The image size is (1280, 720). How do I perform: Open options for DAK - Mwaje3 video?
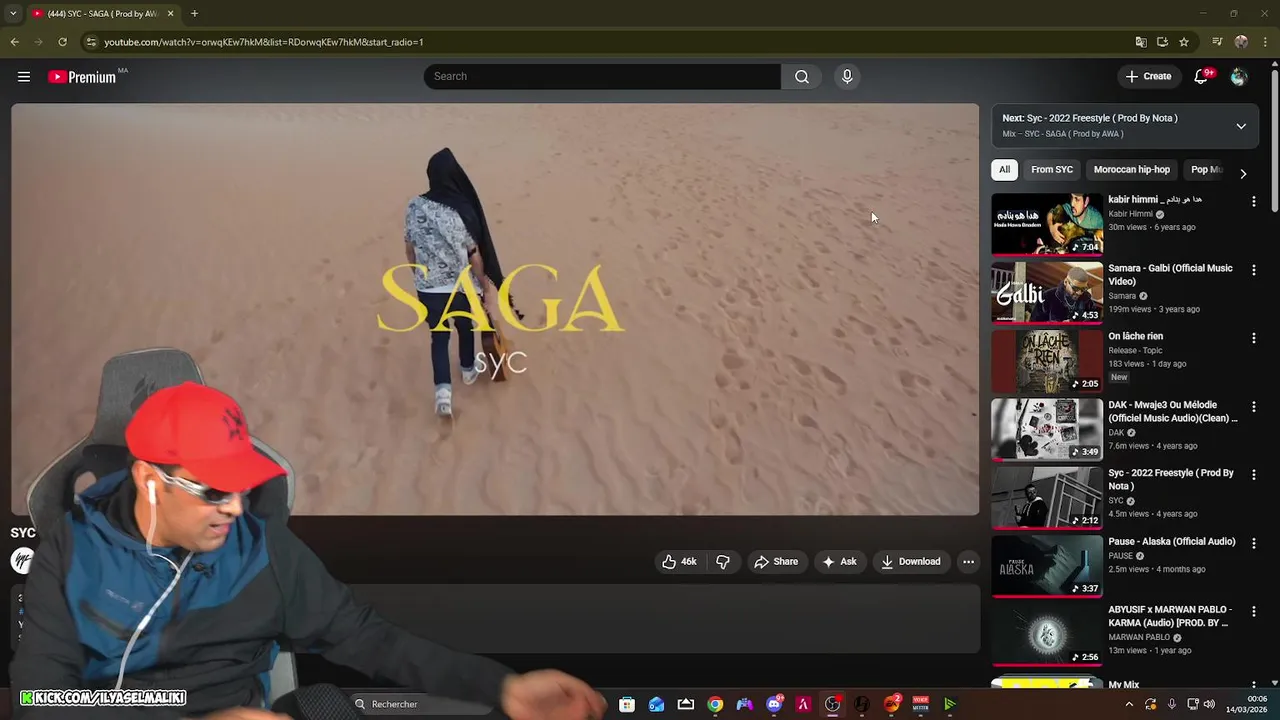1253,407
